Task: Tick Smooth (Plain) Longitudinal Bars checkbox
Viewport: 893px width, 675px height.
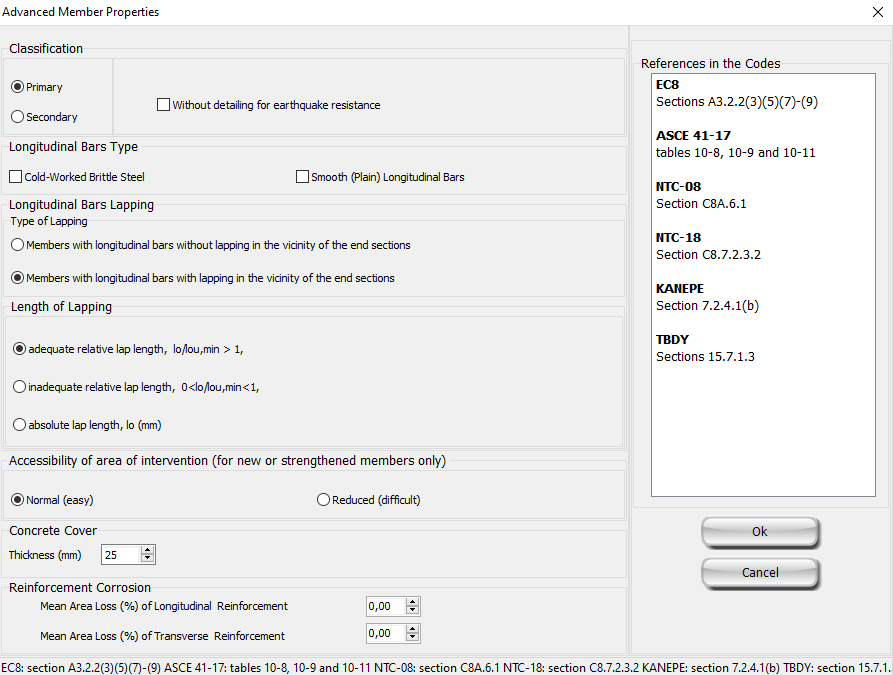Action: coord(303,177)
